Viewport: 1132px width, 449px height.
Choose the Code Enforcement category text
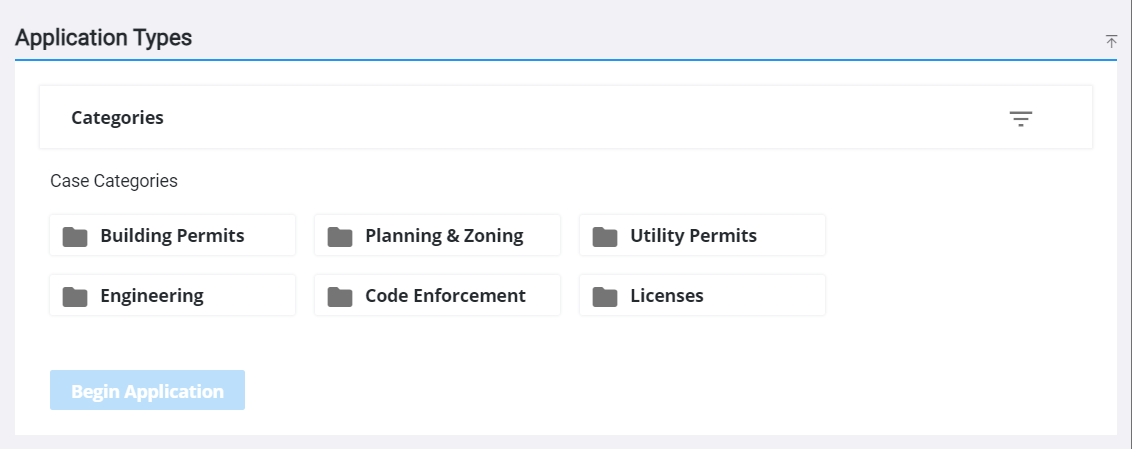445,295
